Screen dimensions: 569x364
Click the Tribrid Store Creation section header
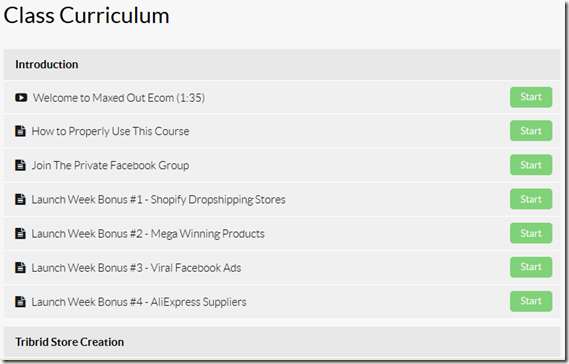pos(282,342)
